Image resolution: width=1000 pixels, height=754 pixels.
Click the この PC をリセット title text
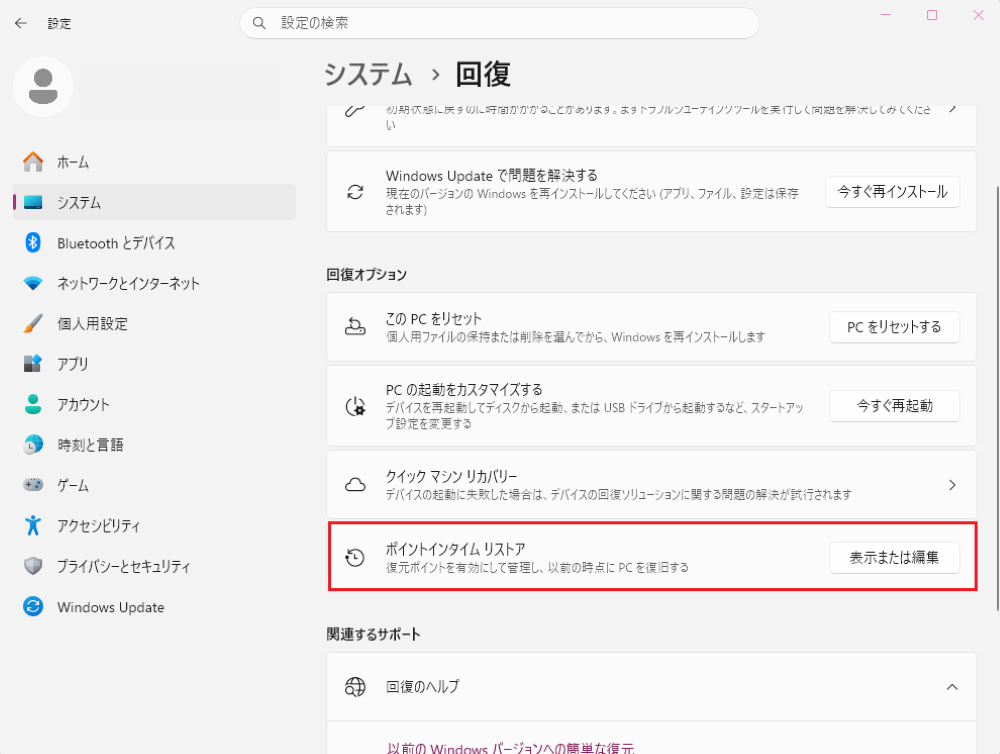(434, 318)
